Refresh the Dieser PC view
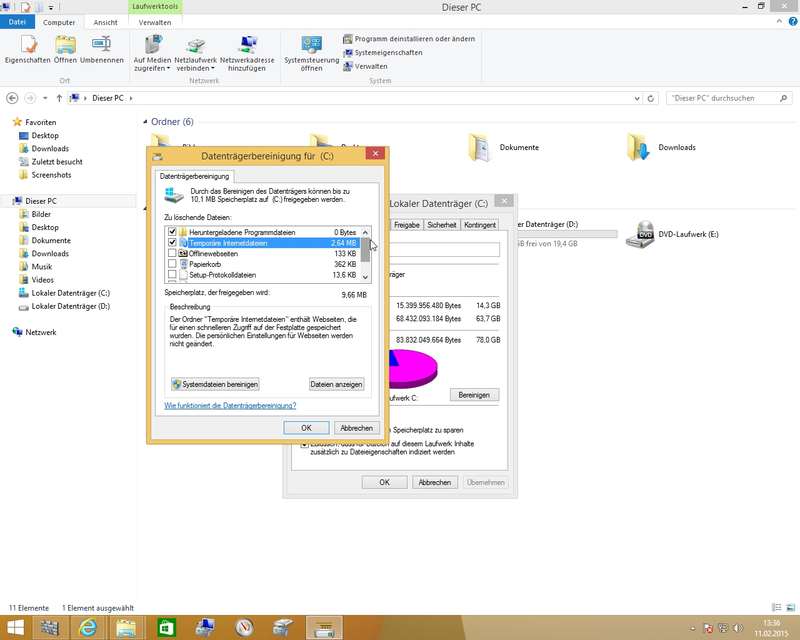 click(651, 99)
